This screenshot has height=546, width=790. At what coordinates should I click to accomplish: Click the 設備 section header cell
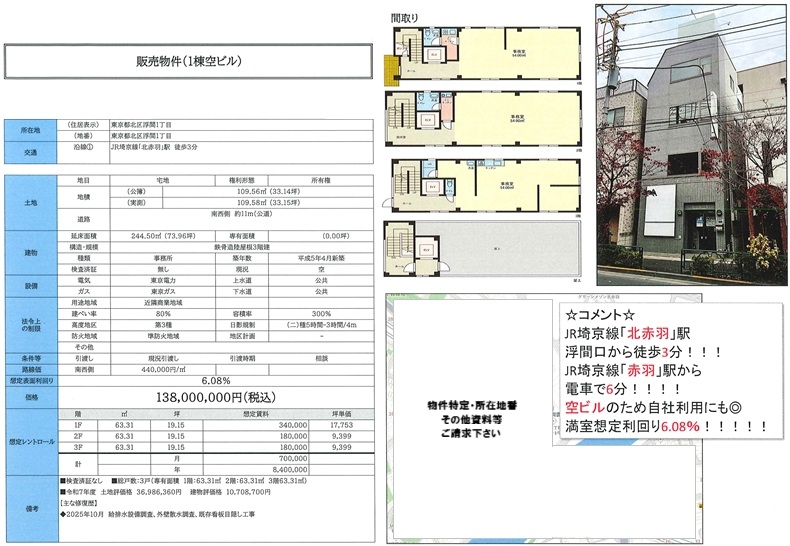click(x=31, y=286)
